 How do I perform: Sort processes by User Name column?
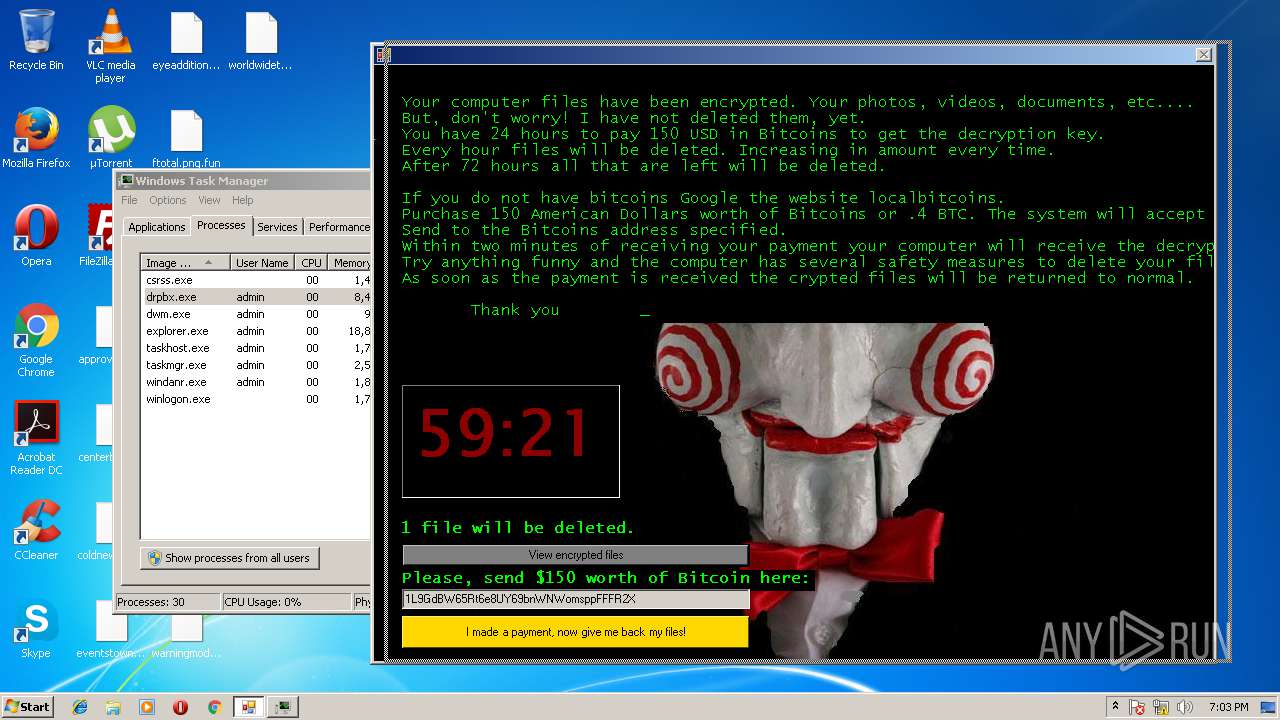(x=263, y=263)
